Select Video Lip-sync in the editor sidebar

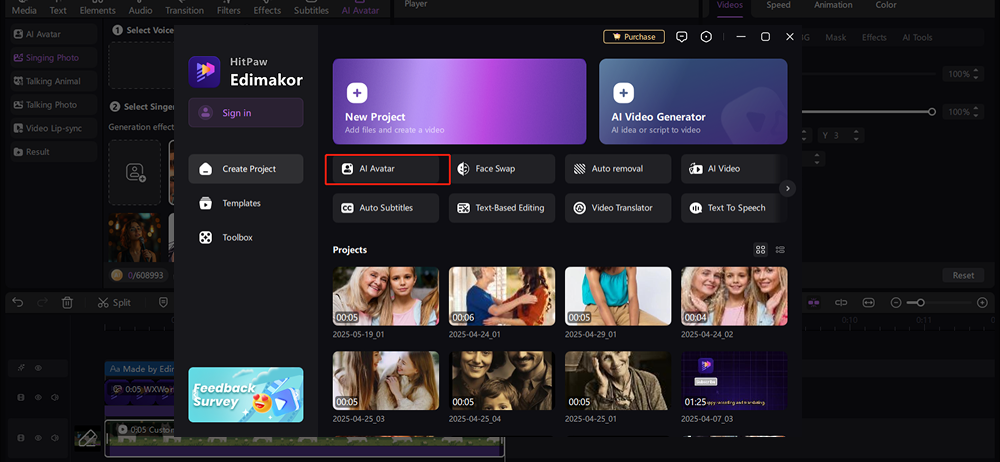click(x=54, y=128)
